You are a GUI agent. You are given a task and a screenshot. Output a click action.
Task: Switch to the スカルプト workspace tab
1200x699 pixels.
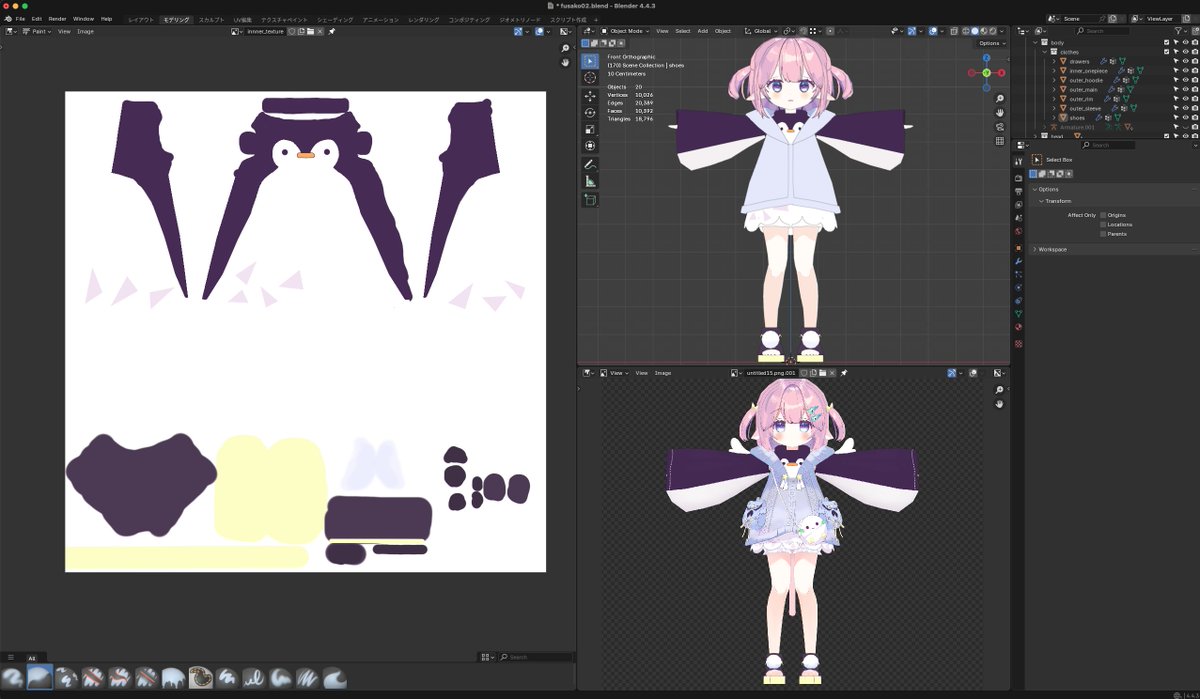pyautogui.click(x=212, y=19)
